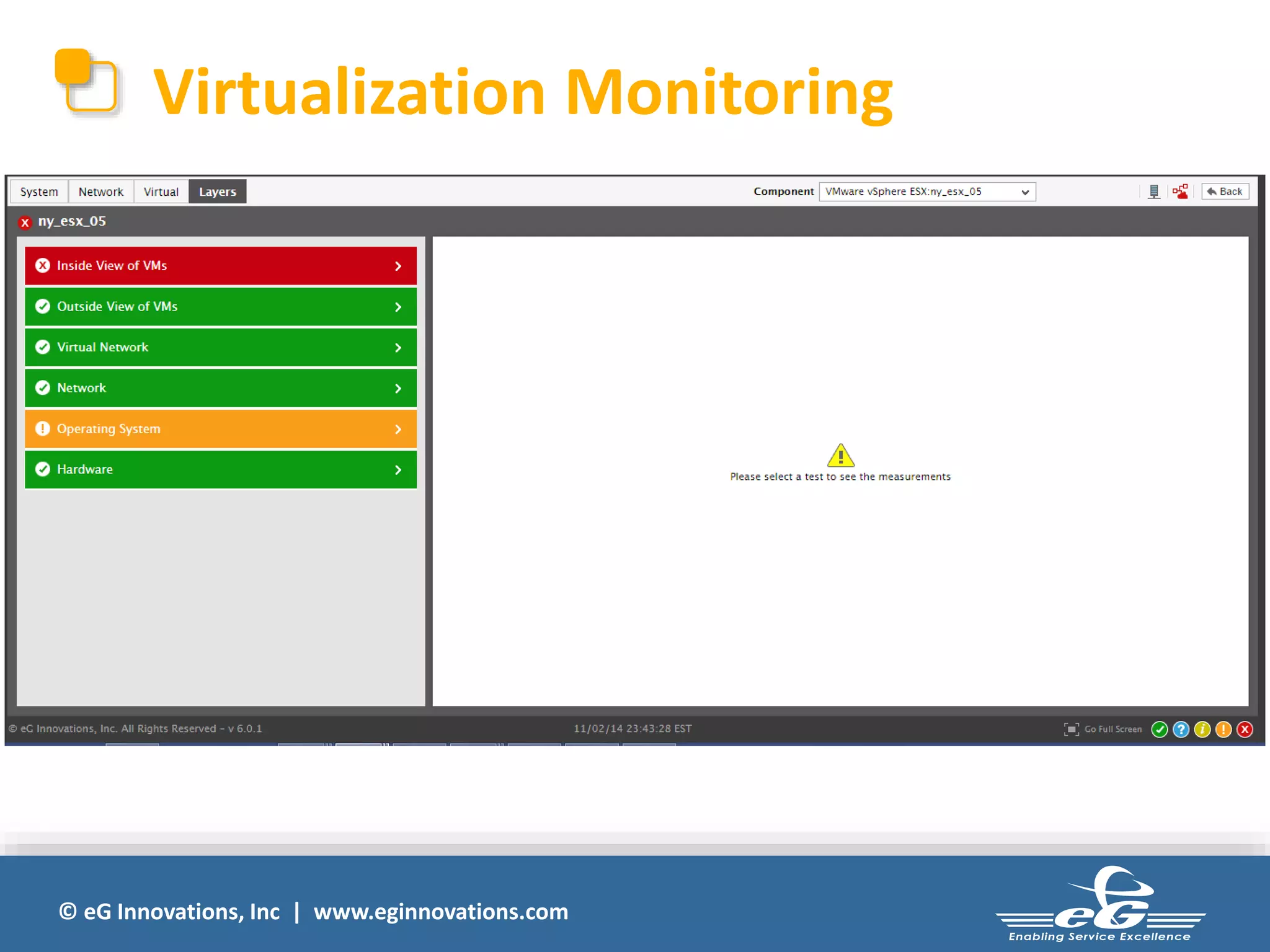Expand chevron on Network layer row
1270x952 pixels.
pyautogui.click(x=398, y=389)
